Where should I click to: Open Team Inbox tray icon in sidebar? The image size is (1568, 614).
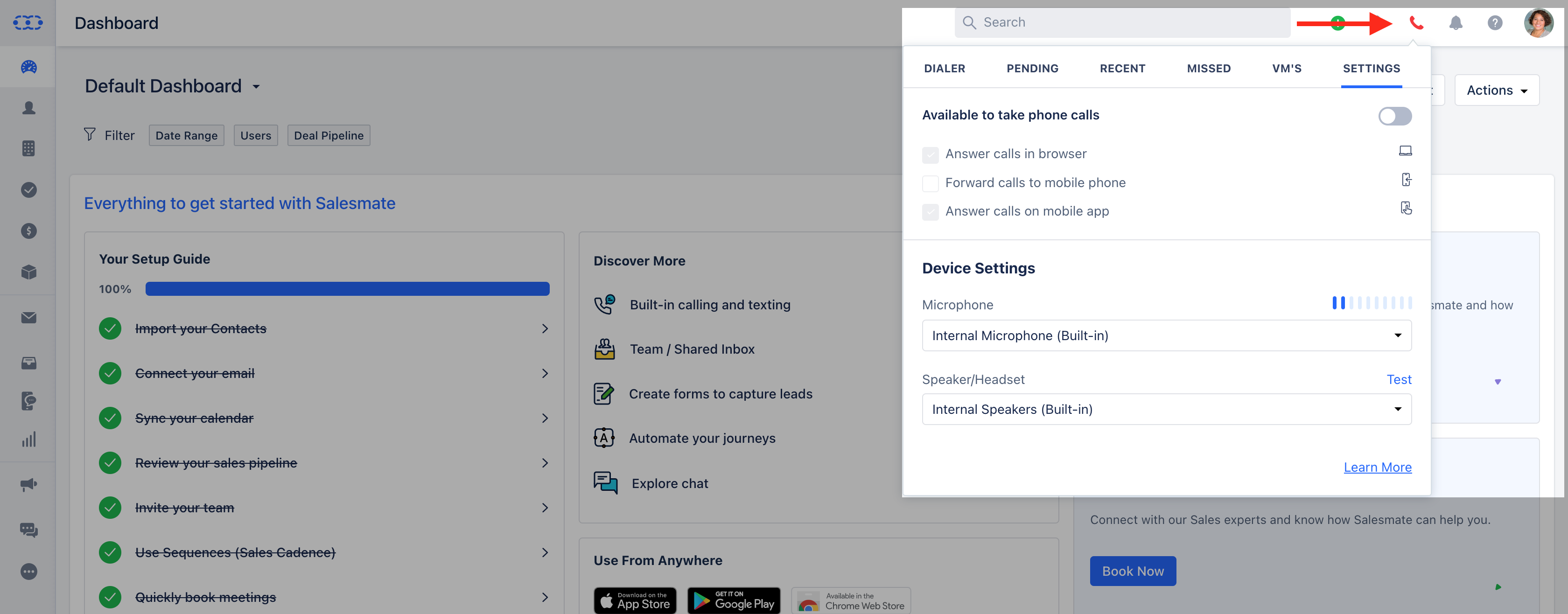(x=28, y=363)
